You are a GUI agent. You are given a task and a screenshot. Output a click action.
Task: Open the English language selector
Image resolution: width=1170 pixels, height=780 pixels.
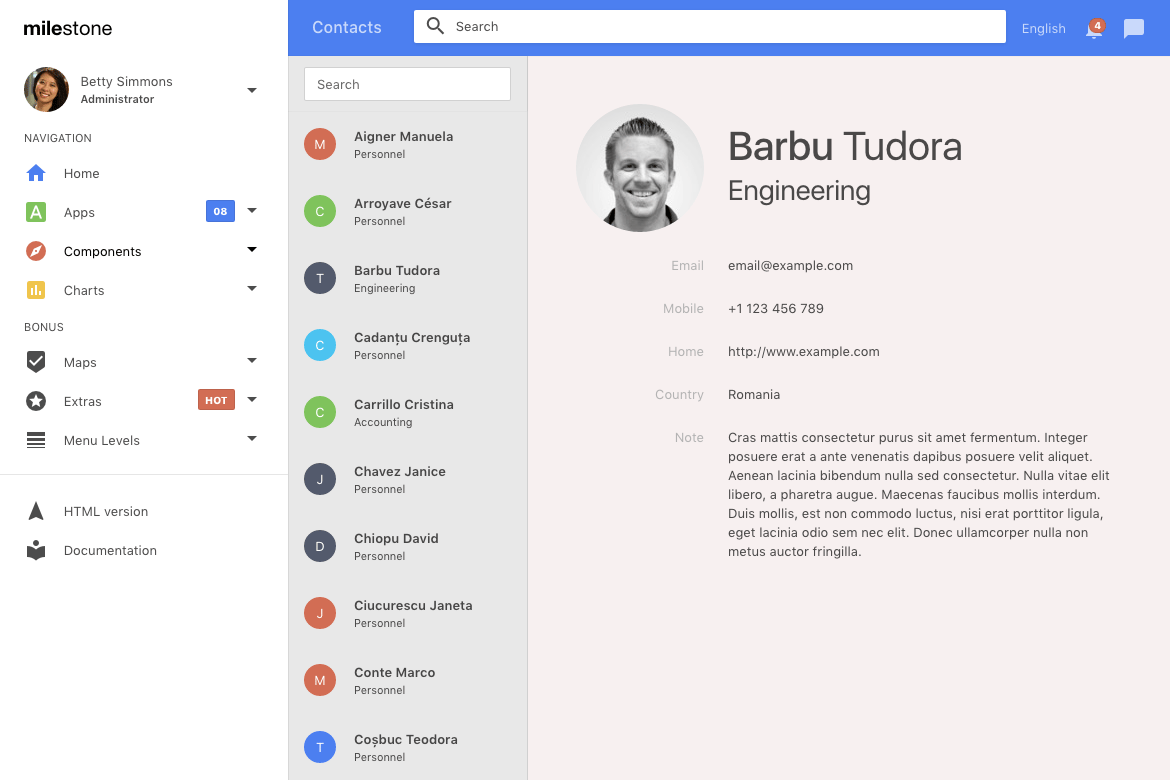[x=1043, y=28]
